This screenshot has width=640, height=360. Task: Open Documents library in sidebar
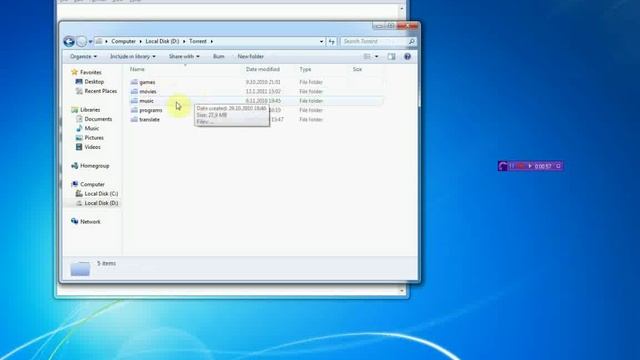(98, 119)
